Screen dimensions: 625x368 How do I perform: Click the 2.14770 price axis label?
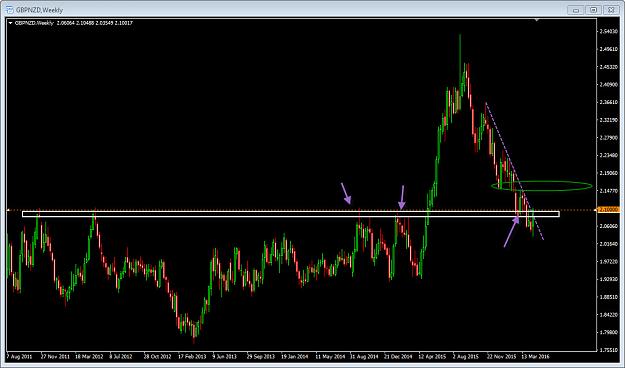click(x=608, y=191)
